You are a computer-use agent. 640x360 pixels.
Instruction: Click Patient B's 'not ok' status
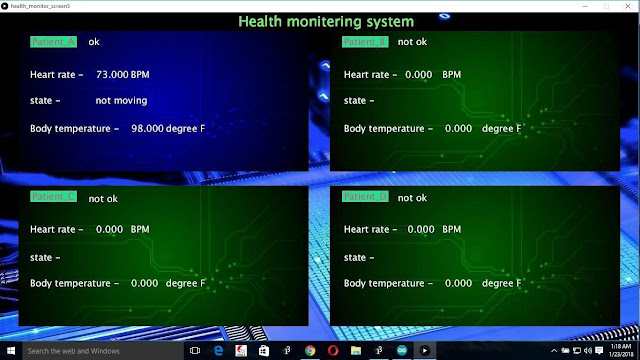[412, 42]
